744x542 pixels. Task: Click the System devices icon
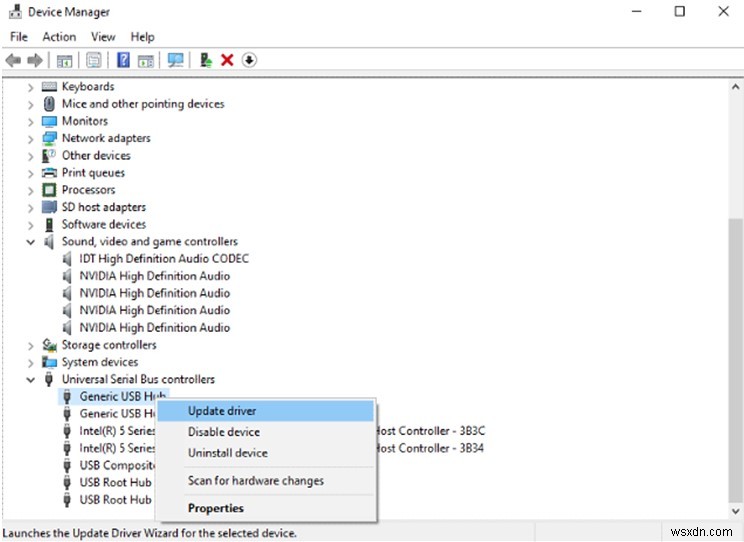pyautogui.click(x=49, y=362)
